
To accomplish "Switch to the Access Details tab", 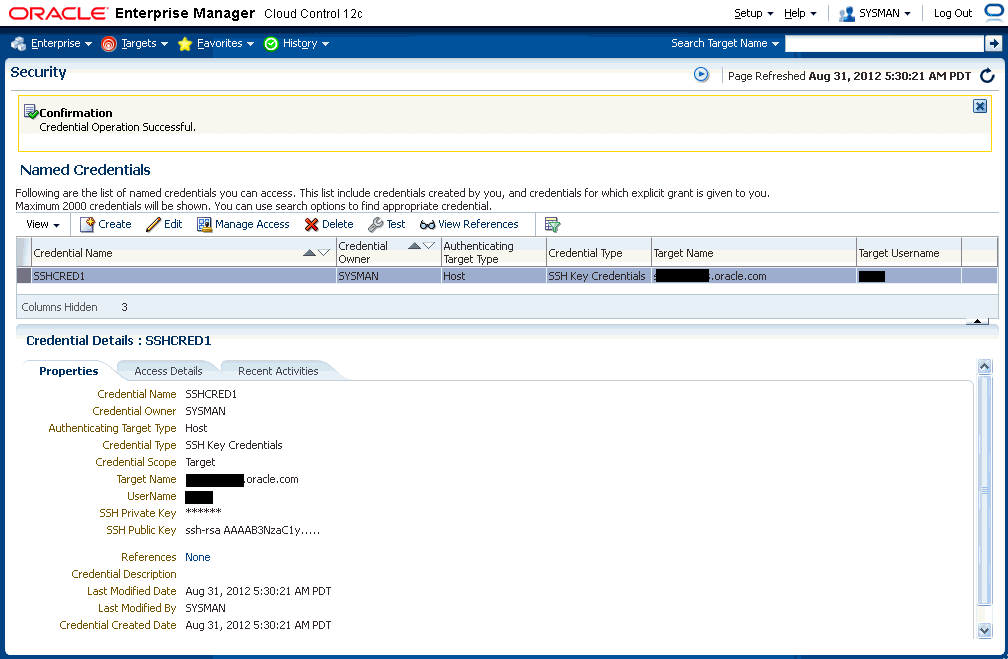I will pos(168,371).
